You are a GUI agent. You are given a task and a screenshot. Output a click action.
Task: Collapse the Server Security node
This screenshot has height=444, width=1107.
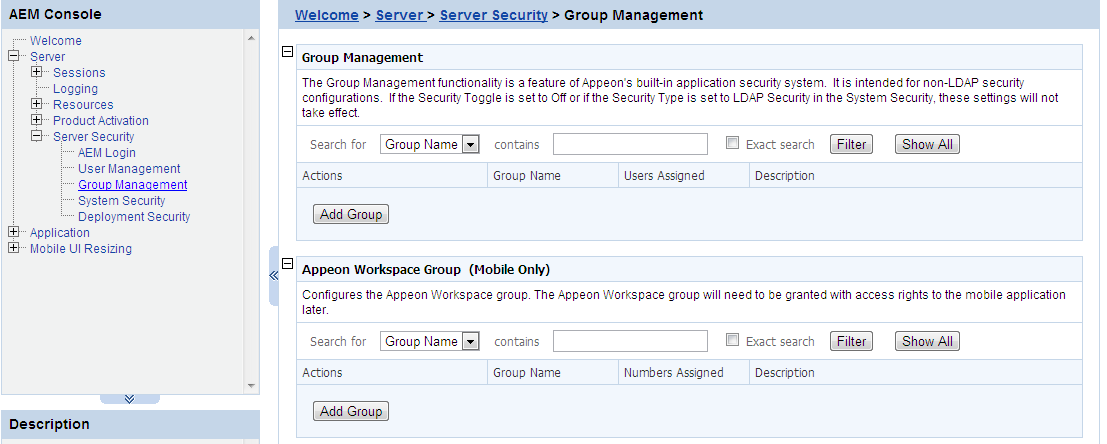point(37,136)
